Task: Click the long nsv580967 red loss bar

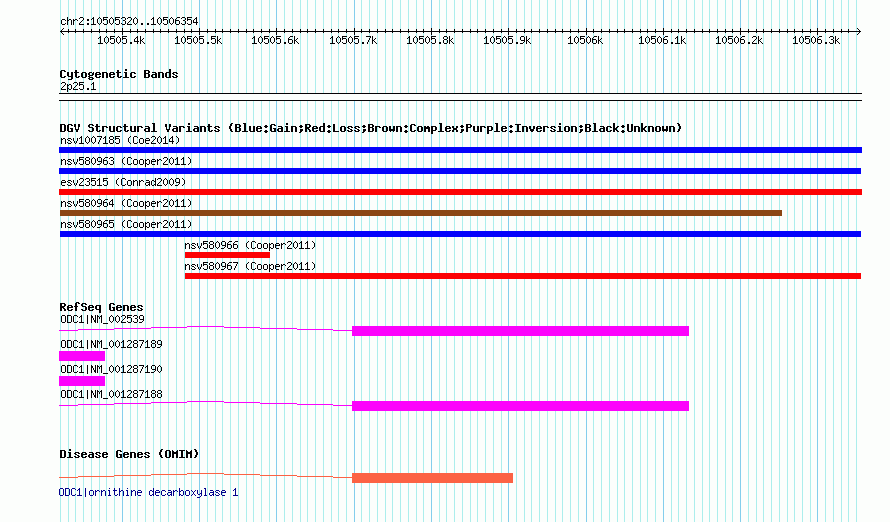Action: 523,276
